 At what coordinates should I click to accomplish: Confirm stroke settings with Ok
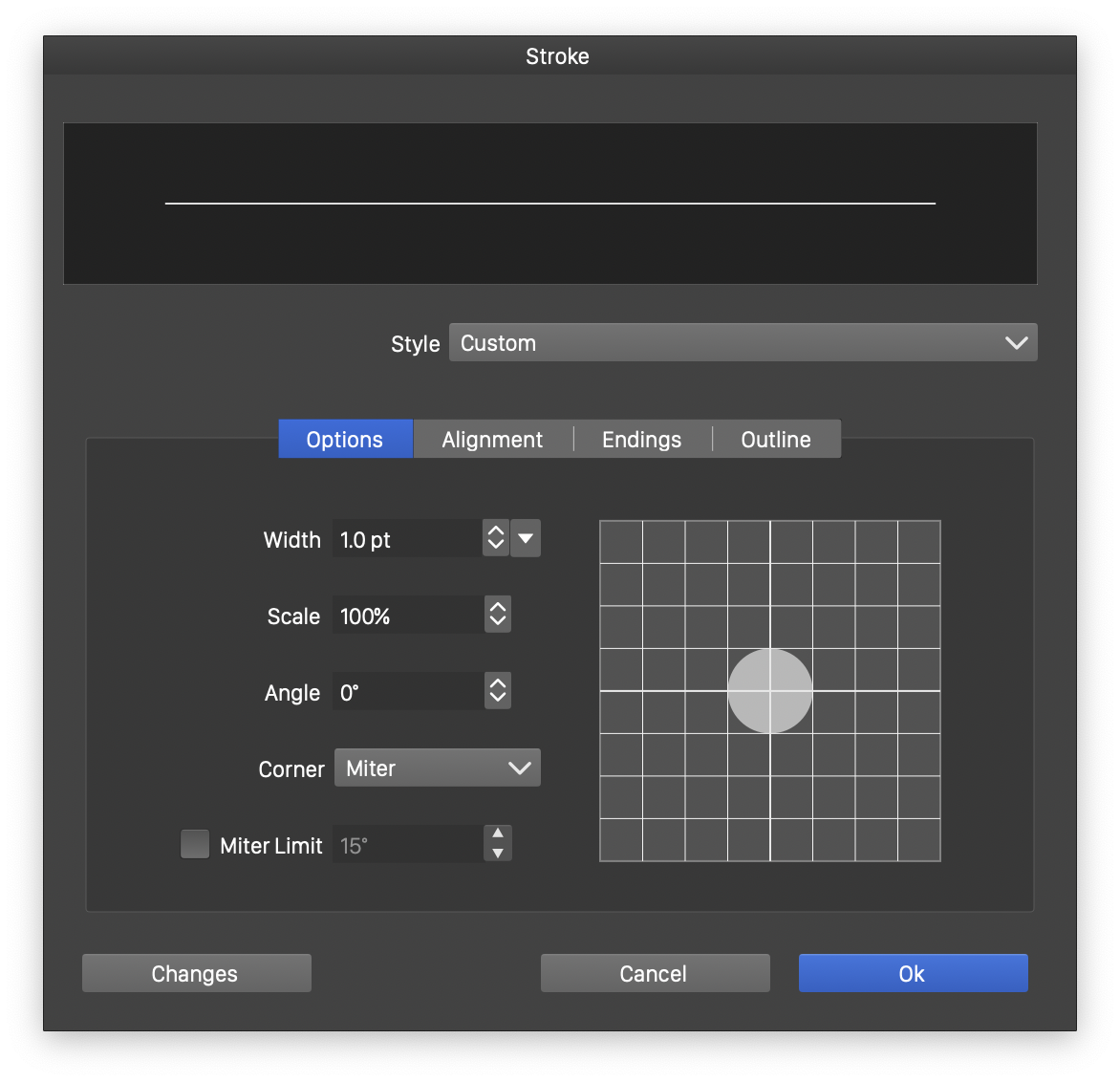(913, 973)
